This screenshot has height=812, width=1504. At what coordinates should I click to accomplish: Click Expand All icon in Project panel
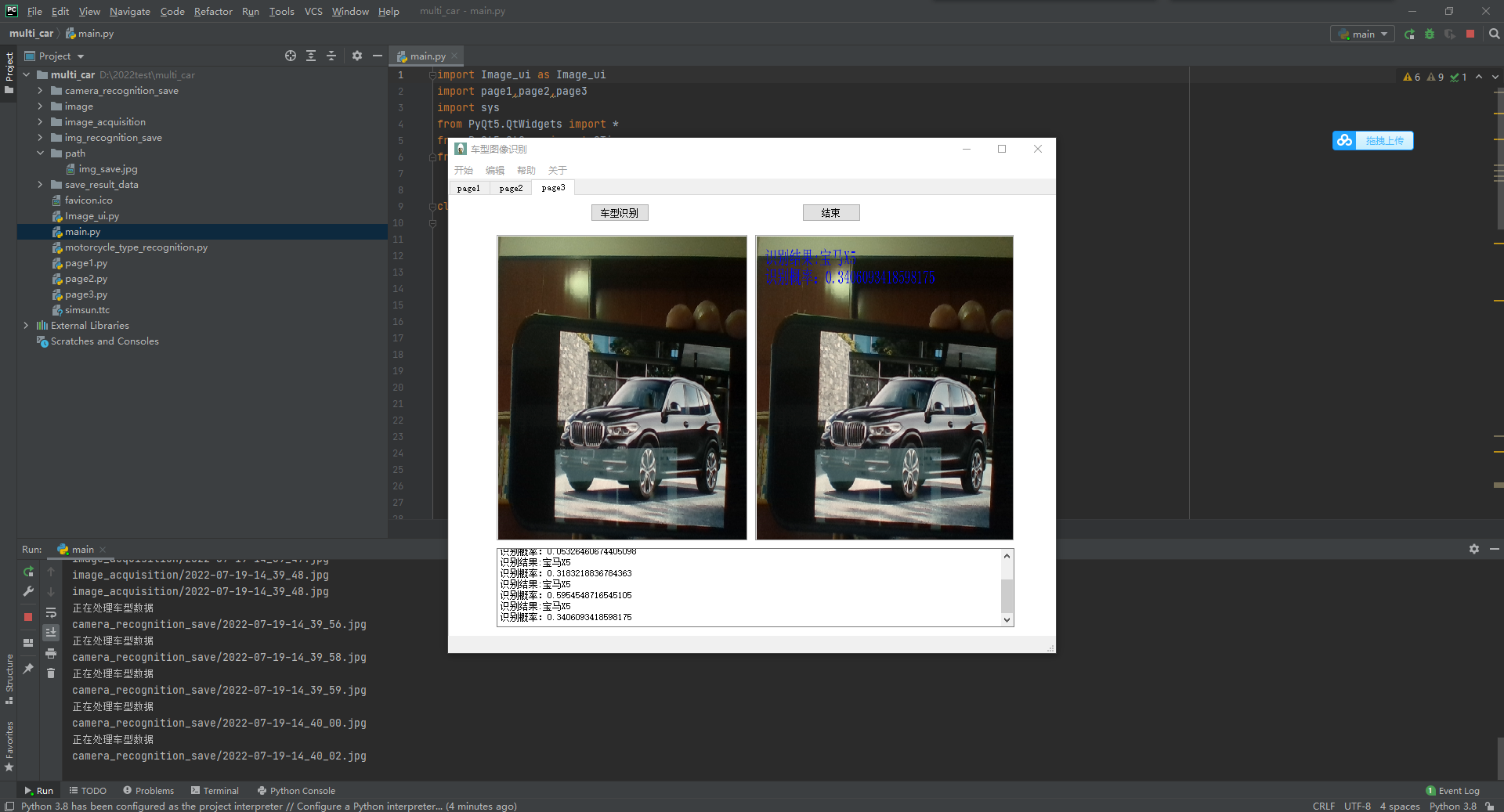tap(311, 56)
